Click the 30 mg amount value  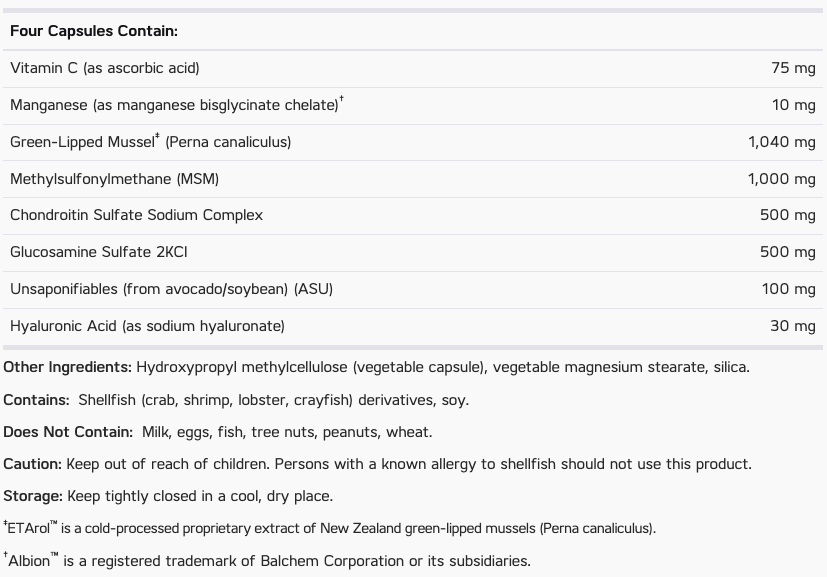coord(793,326)
